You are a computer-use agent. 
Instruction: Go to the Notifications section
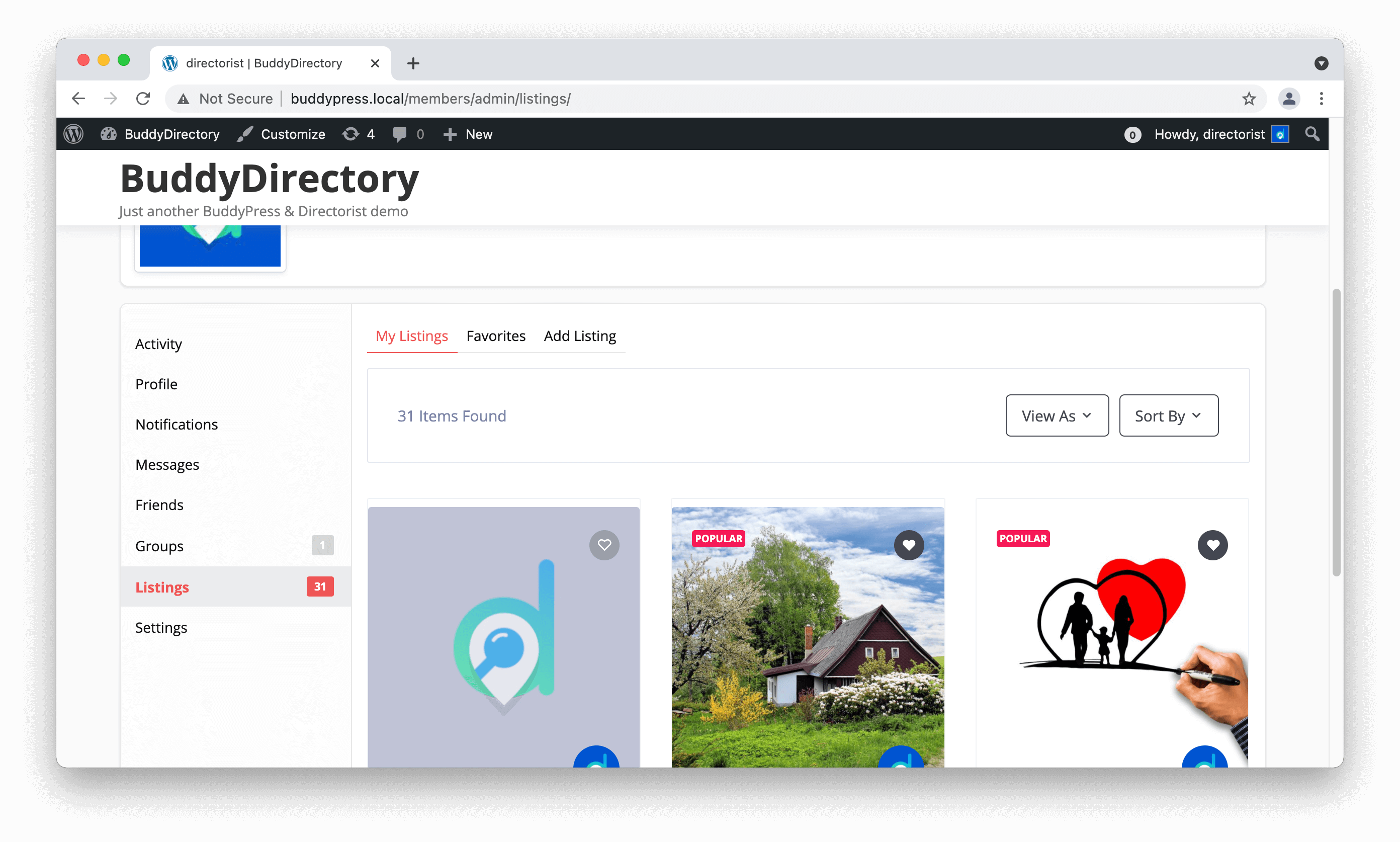tap(177, 424)
